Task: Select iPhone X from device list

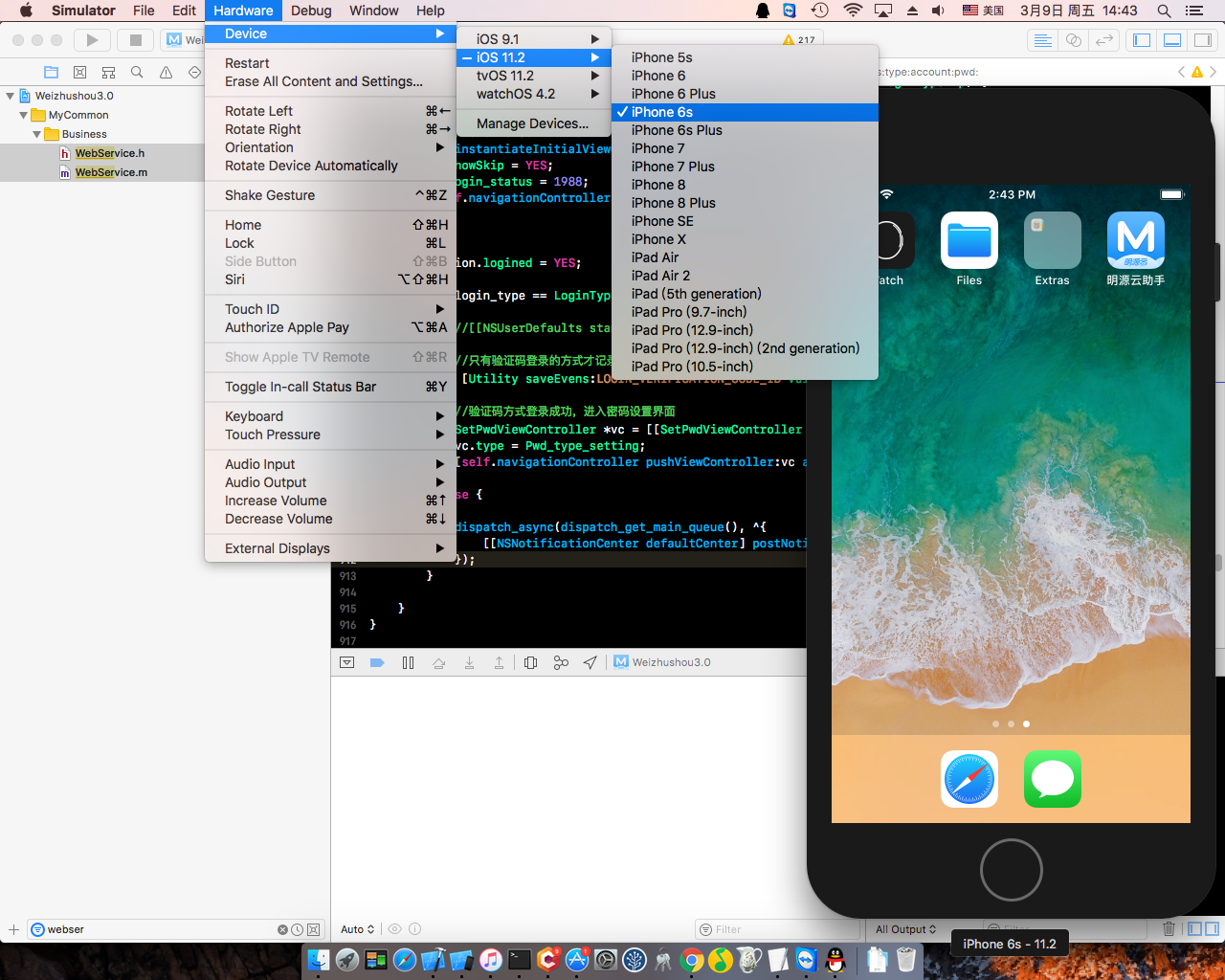Action: tap(745, 239)
